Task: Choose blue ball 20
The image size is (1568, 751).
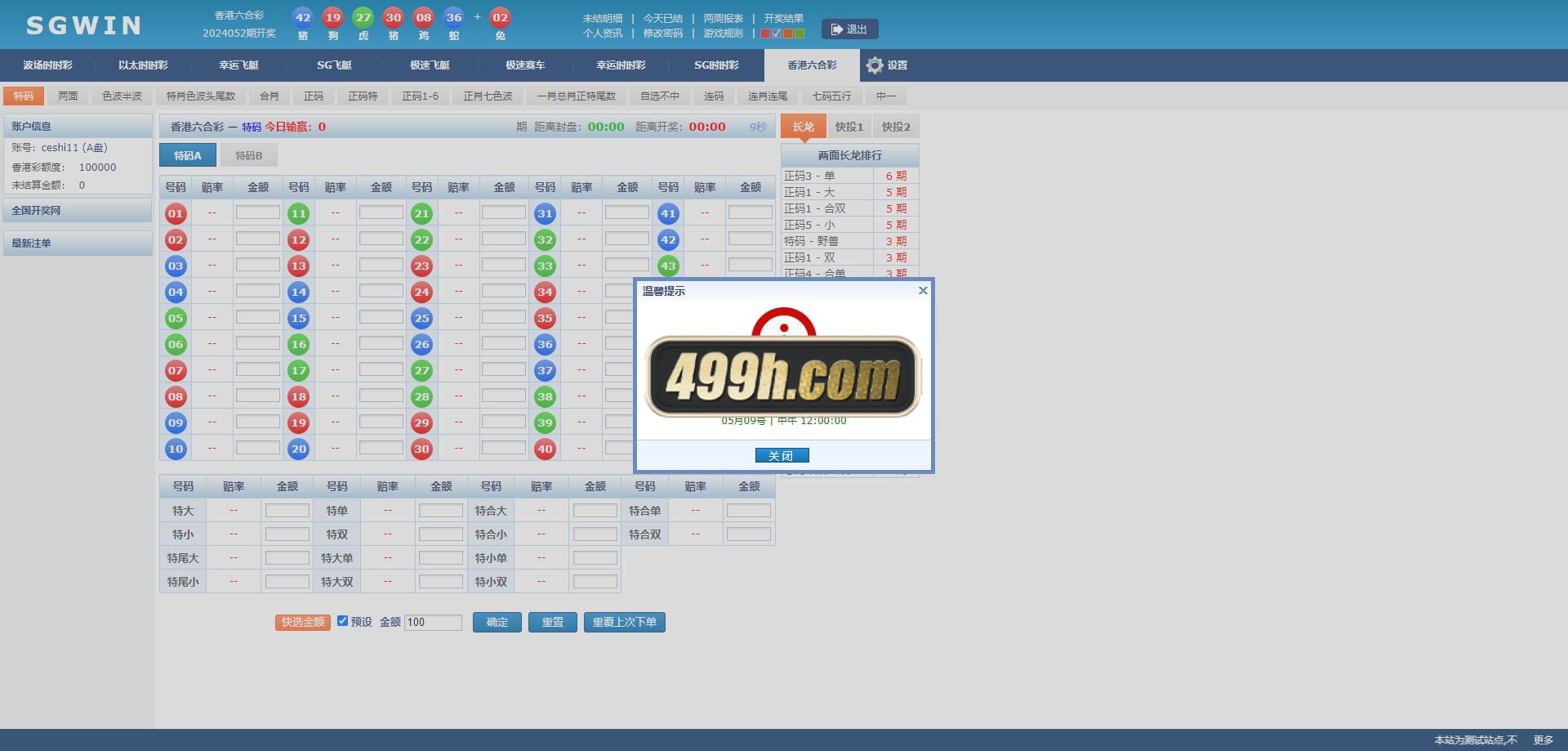Action: click(299, 449)
